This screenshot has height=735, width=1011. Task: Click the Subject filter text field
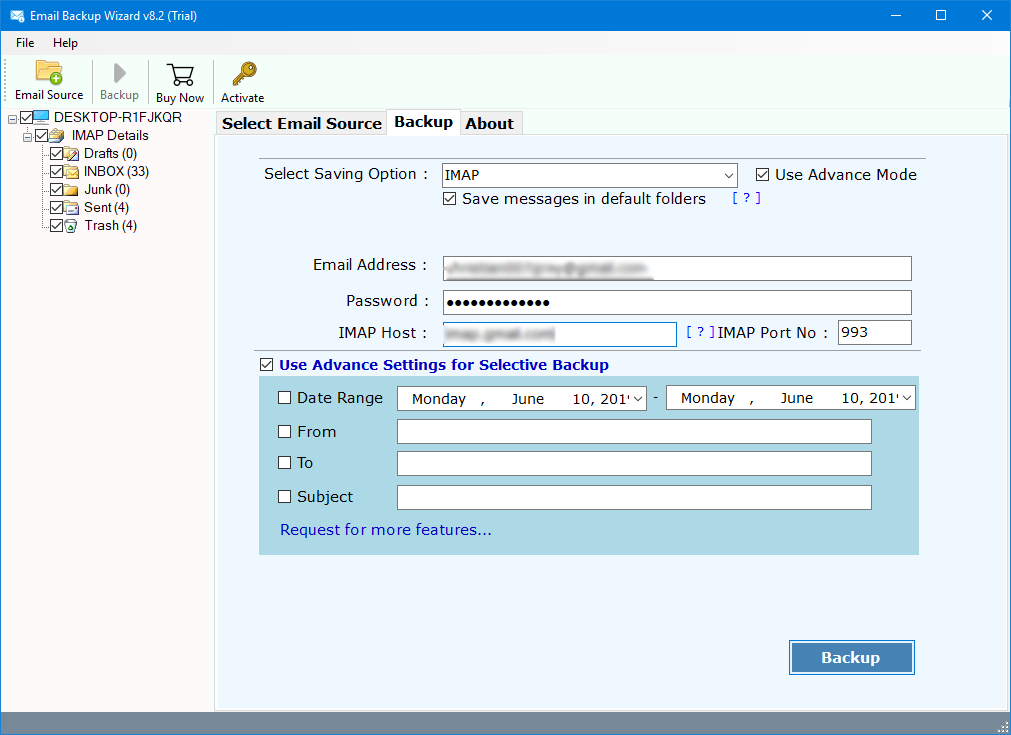coord(634,497)
